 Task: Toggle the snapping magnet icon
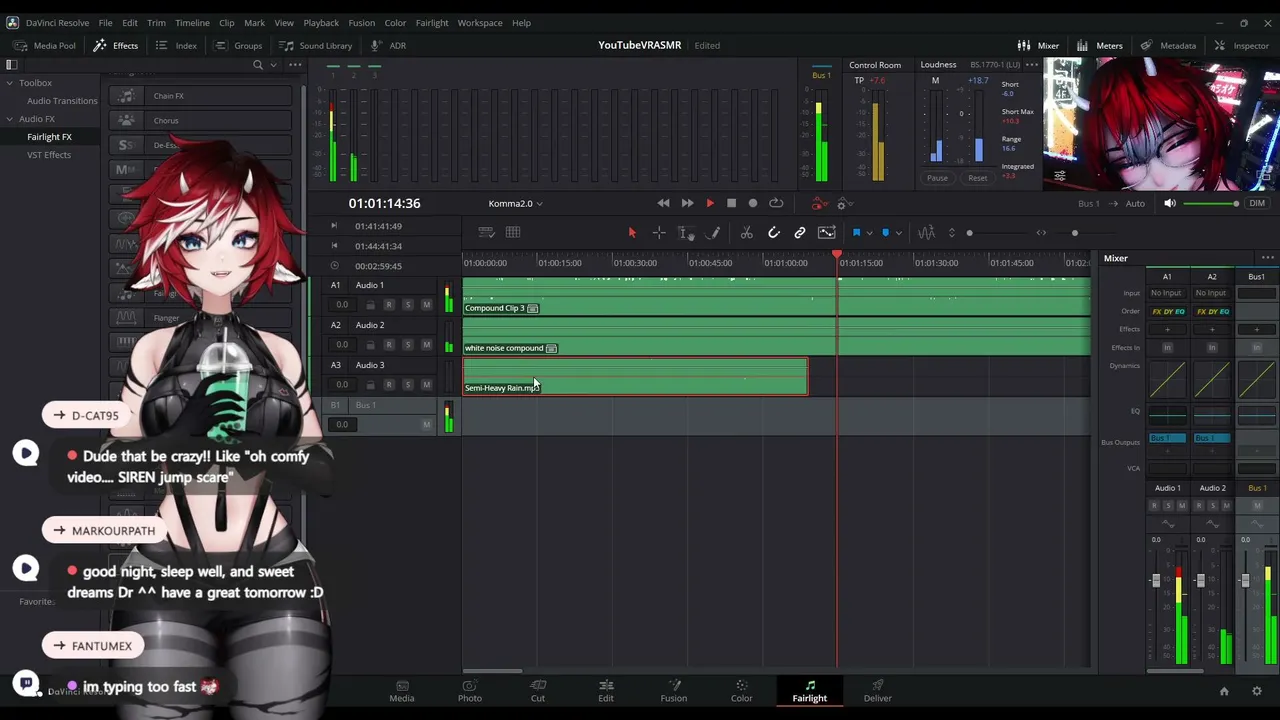(x=773, y=233)
